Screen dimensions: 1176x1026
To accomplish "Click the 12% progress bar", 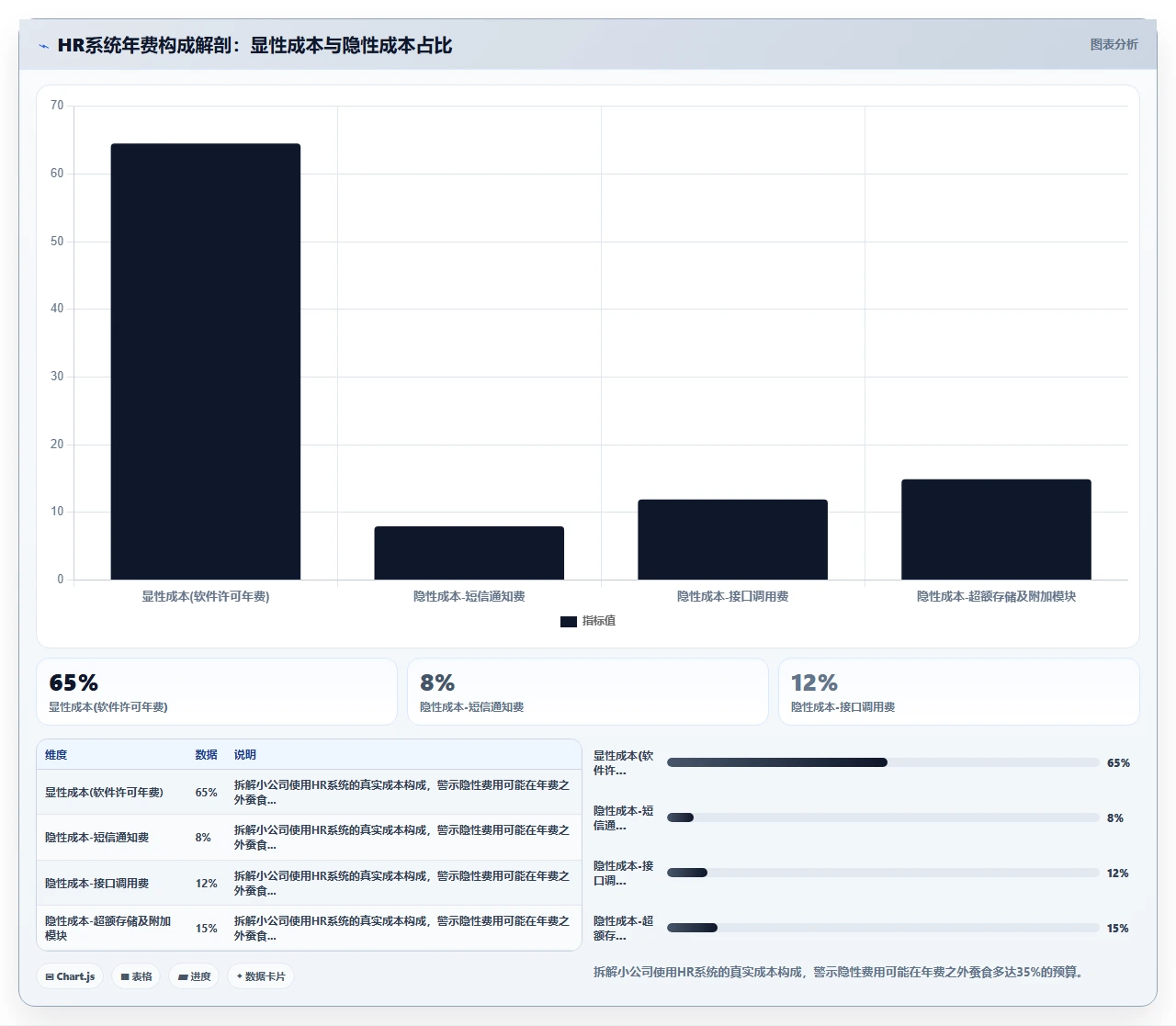I will (x=883, y=873).
